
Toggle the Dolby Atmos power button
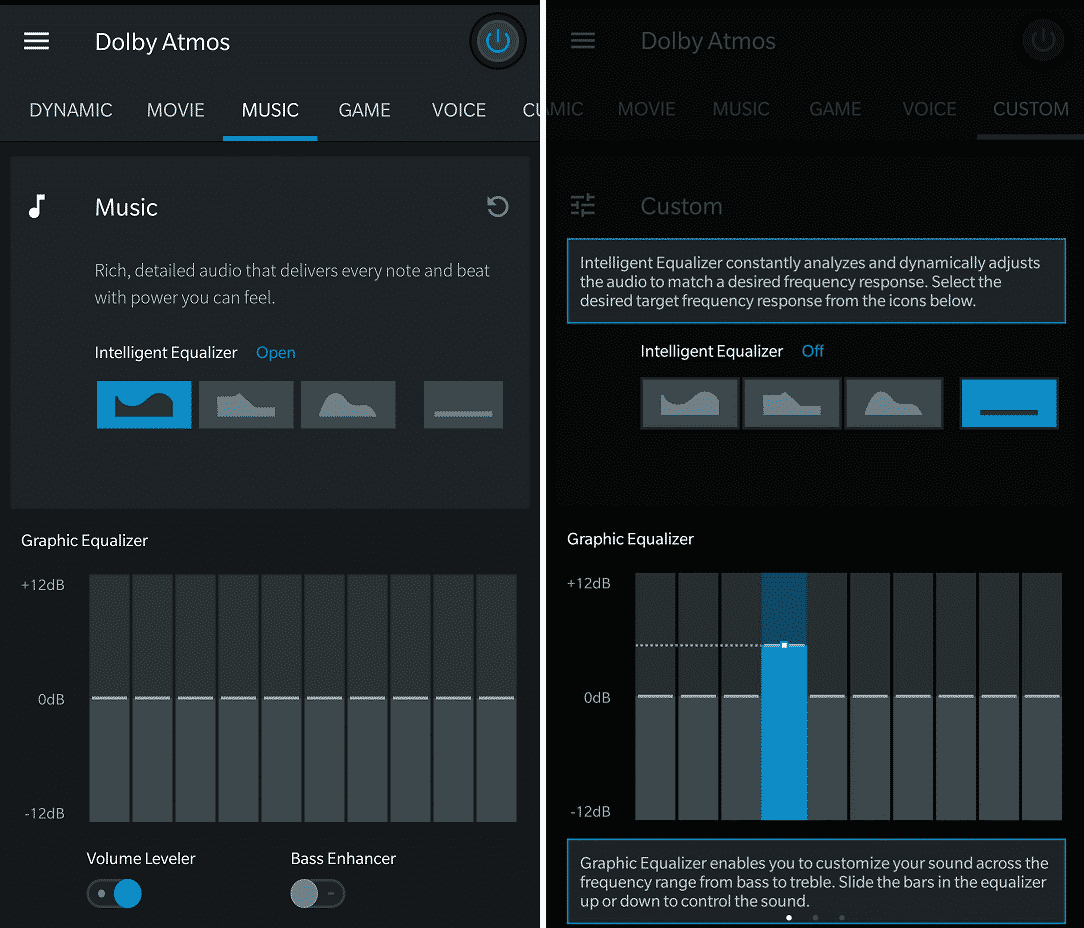point(497,41)
